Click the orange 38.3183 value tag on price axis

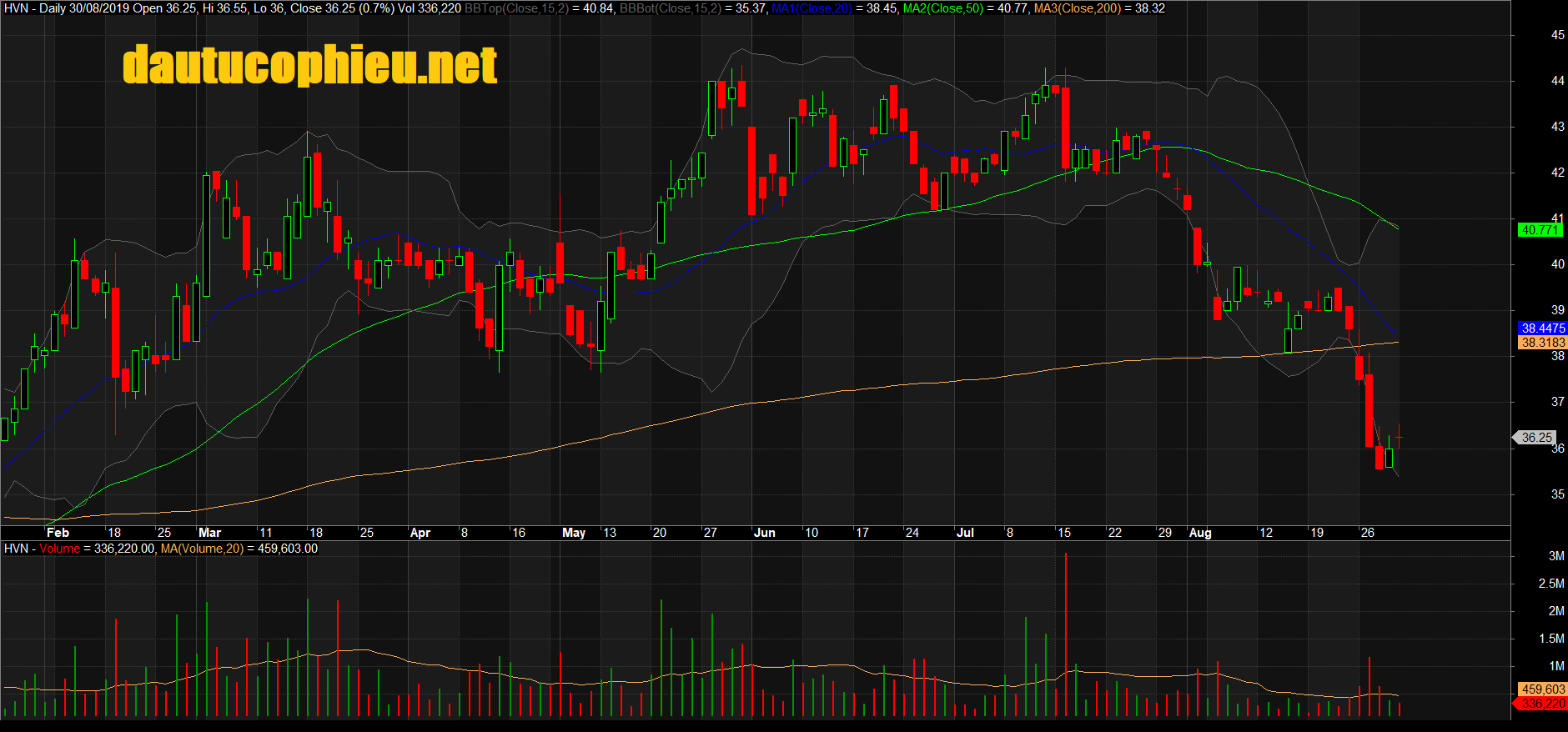tap(1543, 343)
